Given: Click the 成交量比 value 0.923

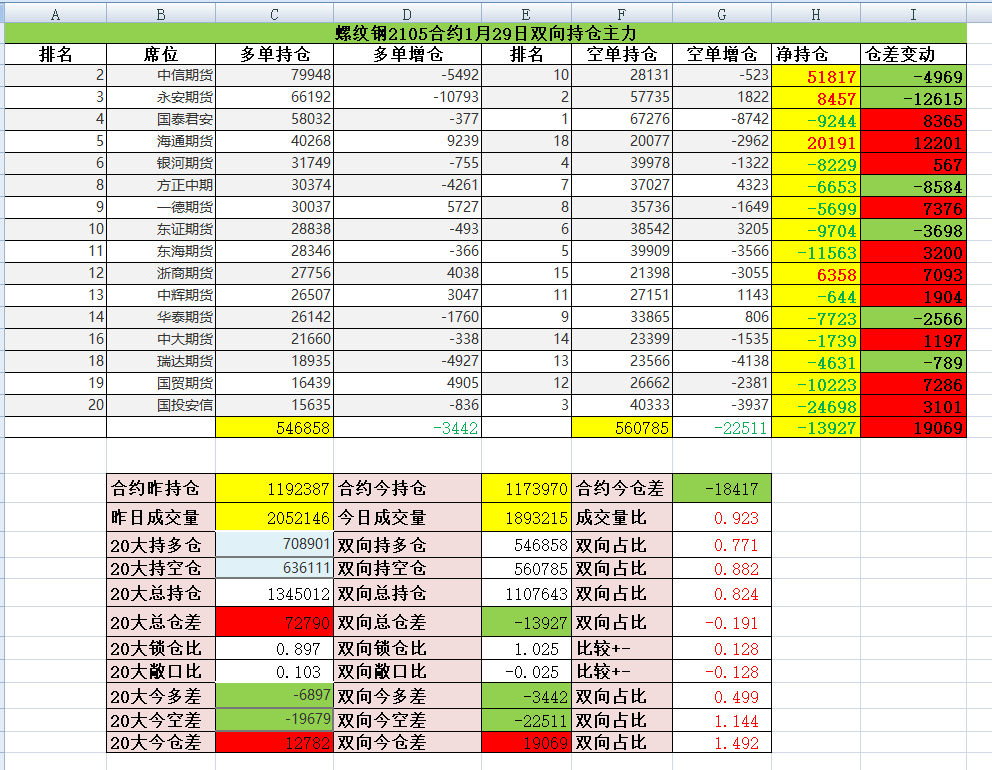Looking at the screenshot, I should [722, 518].
